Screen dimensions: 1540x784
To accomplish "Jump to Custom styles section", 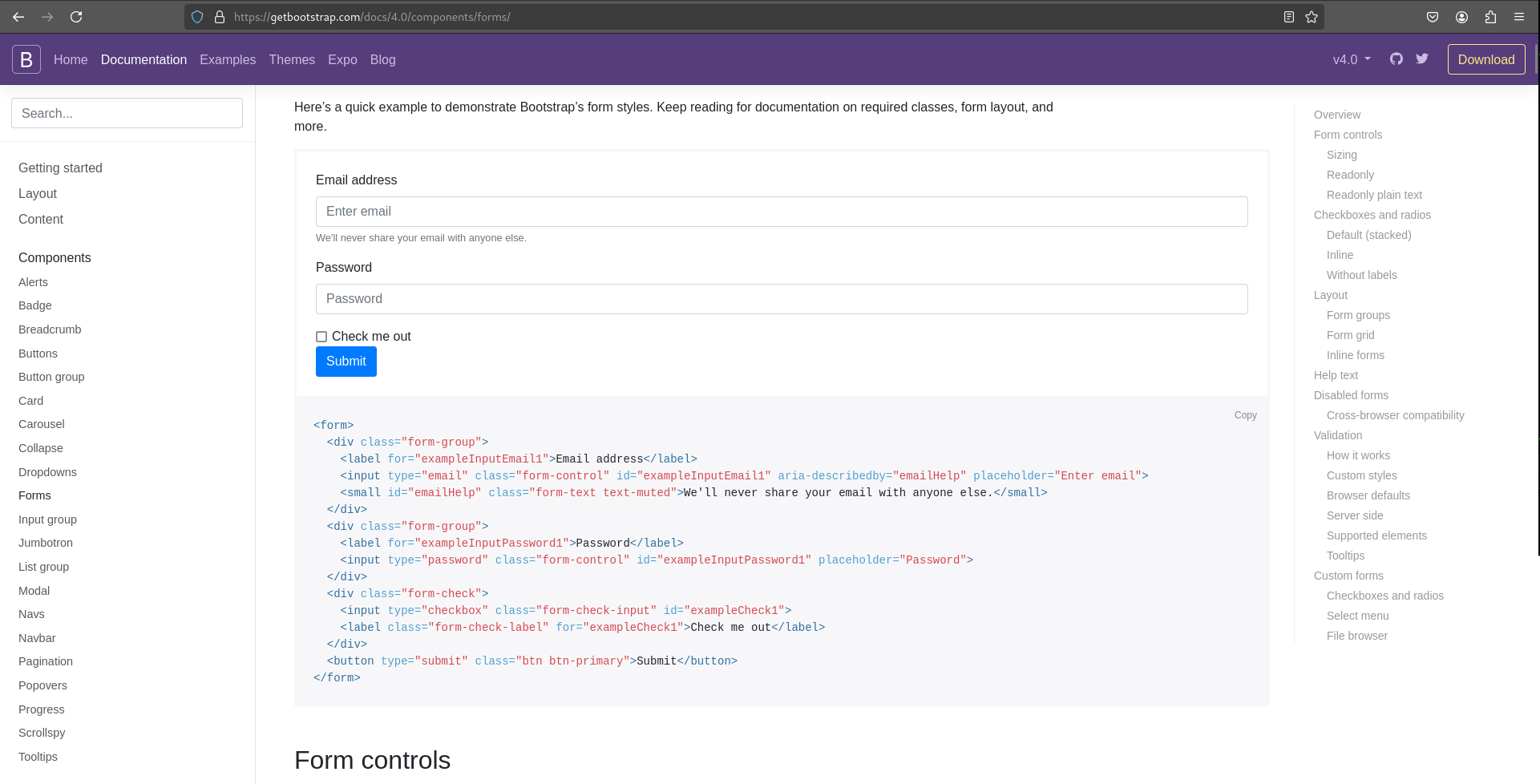I will pos(1361,475).
